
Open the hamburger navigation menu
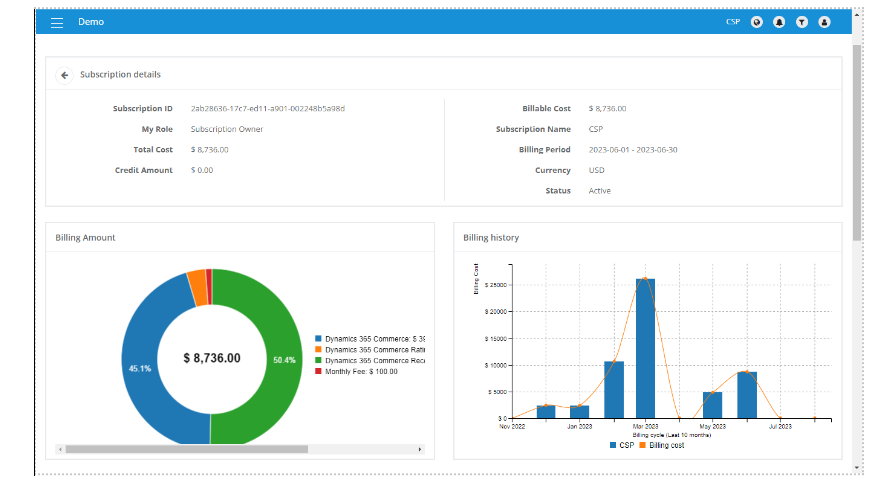point(57,22)
